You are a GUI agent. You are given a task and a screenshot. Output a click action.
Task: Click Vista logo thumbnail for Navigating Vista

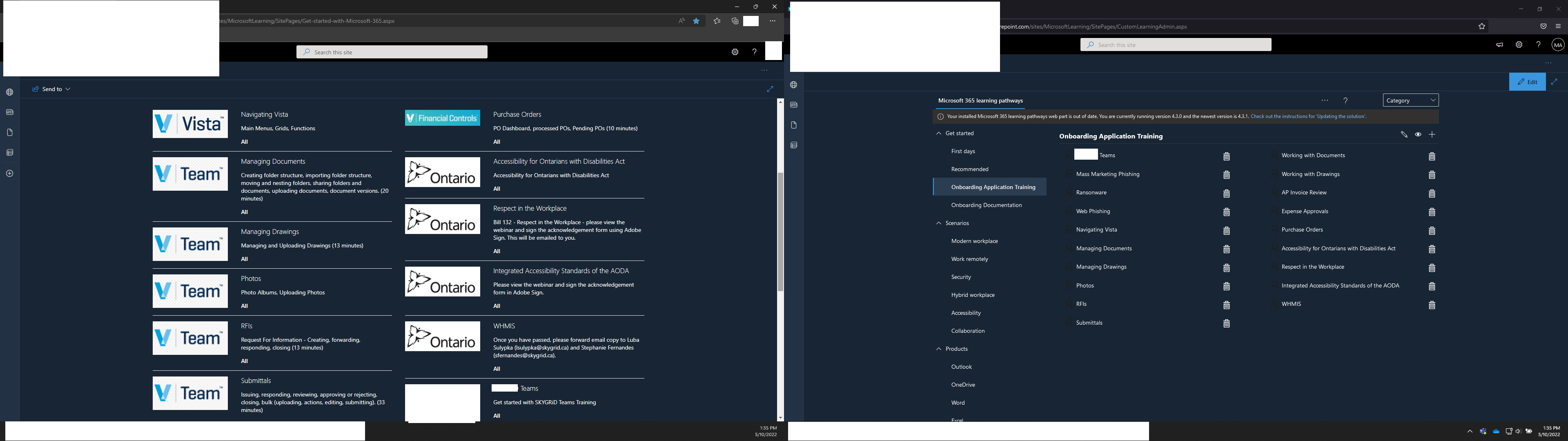(x=190, y=124)
